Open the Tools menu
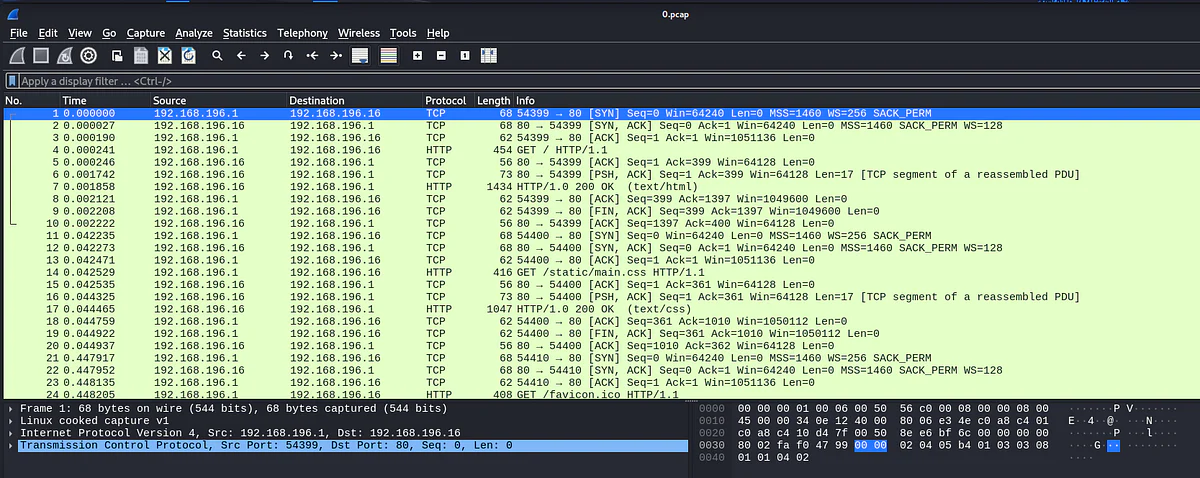 pyautogui.click(x=403, y=33)
